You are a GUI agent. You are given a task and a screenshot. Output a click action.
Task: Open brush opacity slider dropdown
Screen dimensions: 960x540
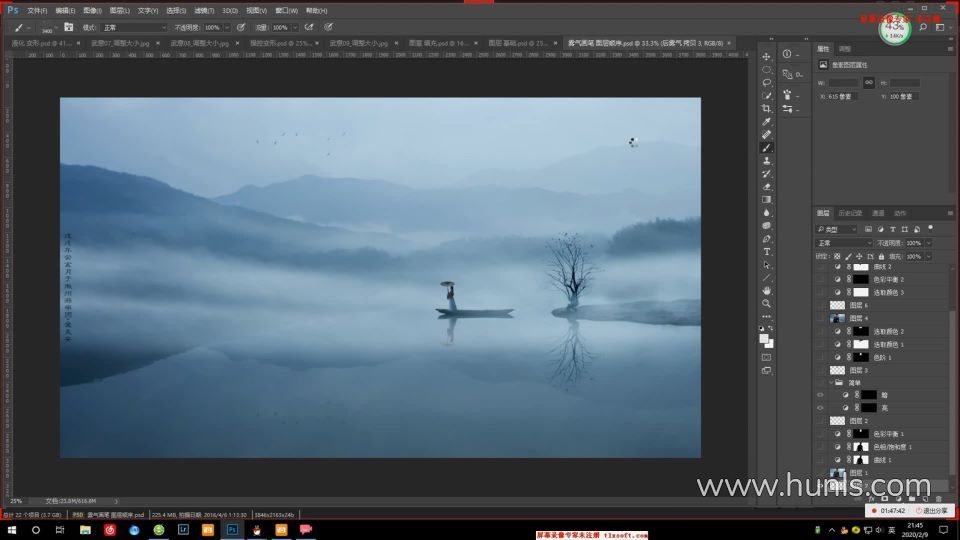tap(227, 28)
